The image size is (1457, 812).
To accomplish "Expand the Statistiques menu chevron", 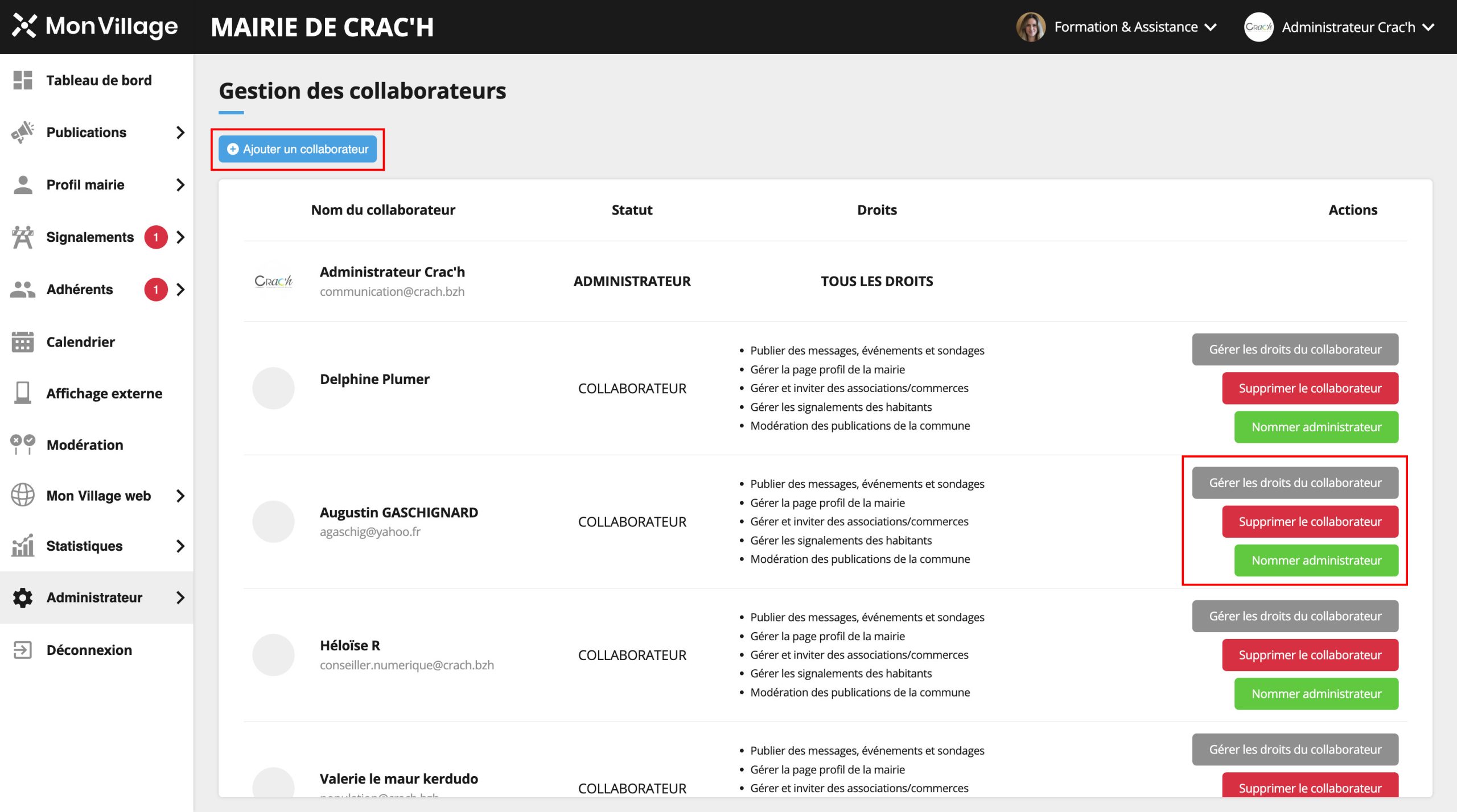I will (180, 546).
